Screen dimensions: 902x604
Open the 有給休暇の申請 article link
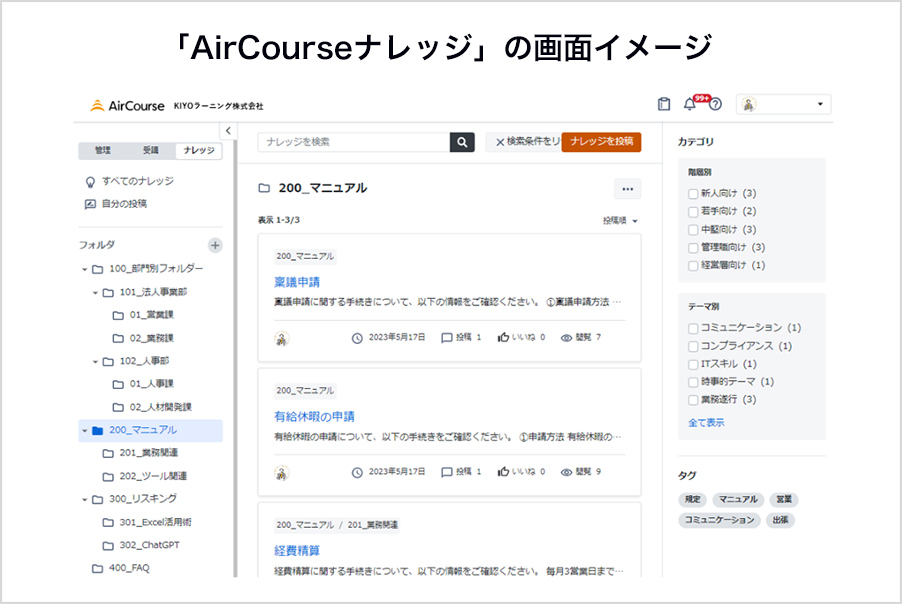click(x=314, y=416)
